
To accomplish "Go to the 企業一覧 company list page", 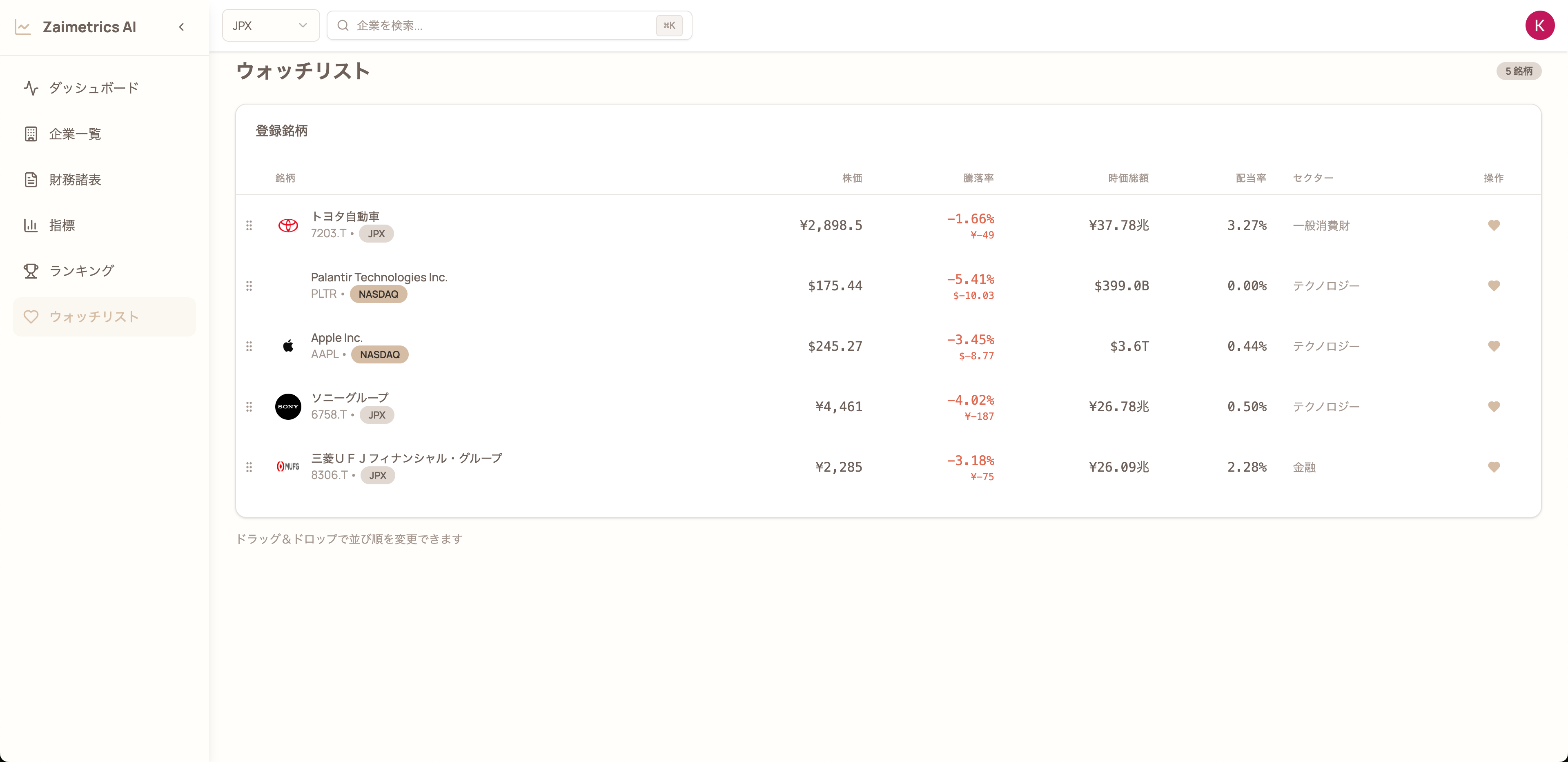I will (x=75, y=134).
